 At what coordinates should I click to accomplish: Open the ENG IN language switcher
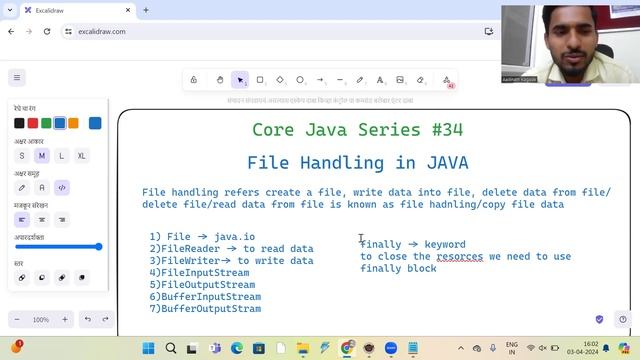[x=511, y=348]
